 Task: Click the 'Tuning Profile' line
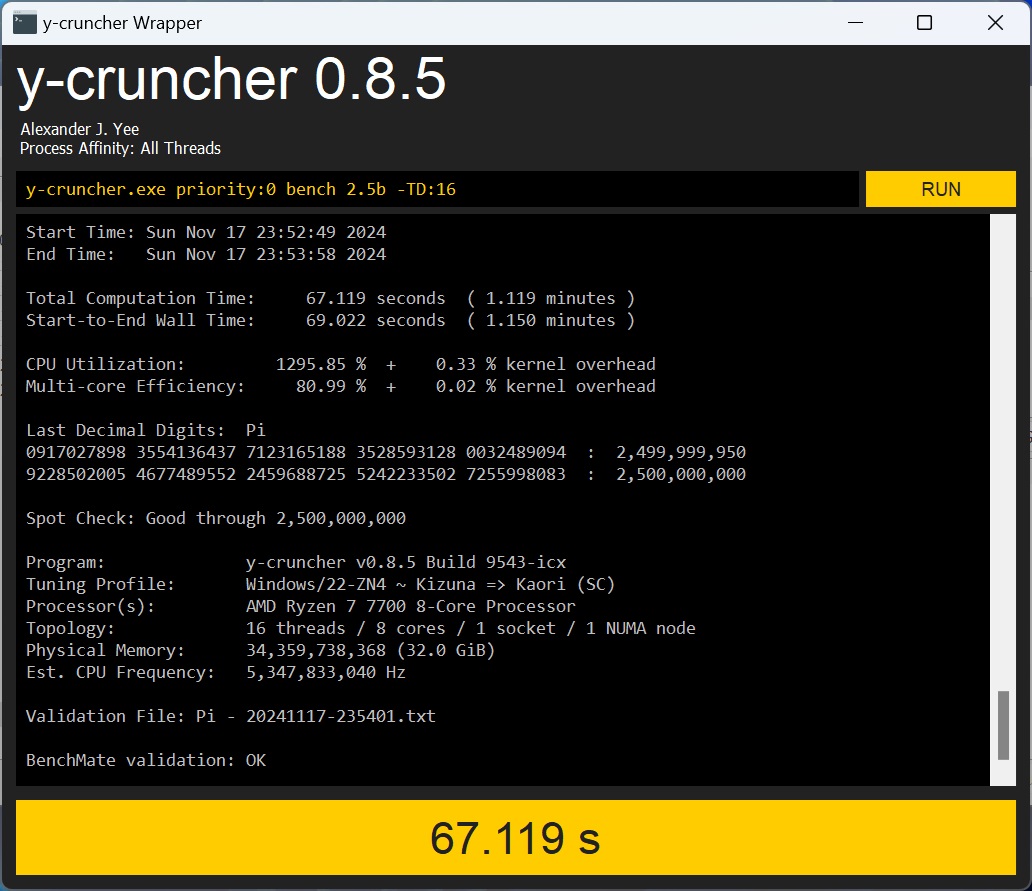[321, 584]
